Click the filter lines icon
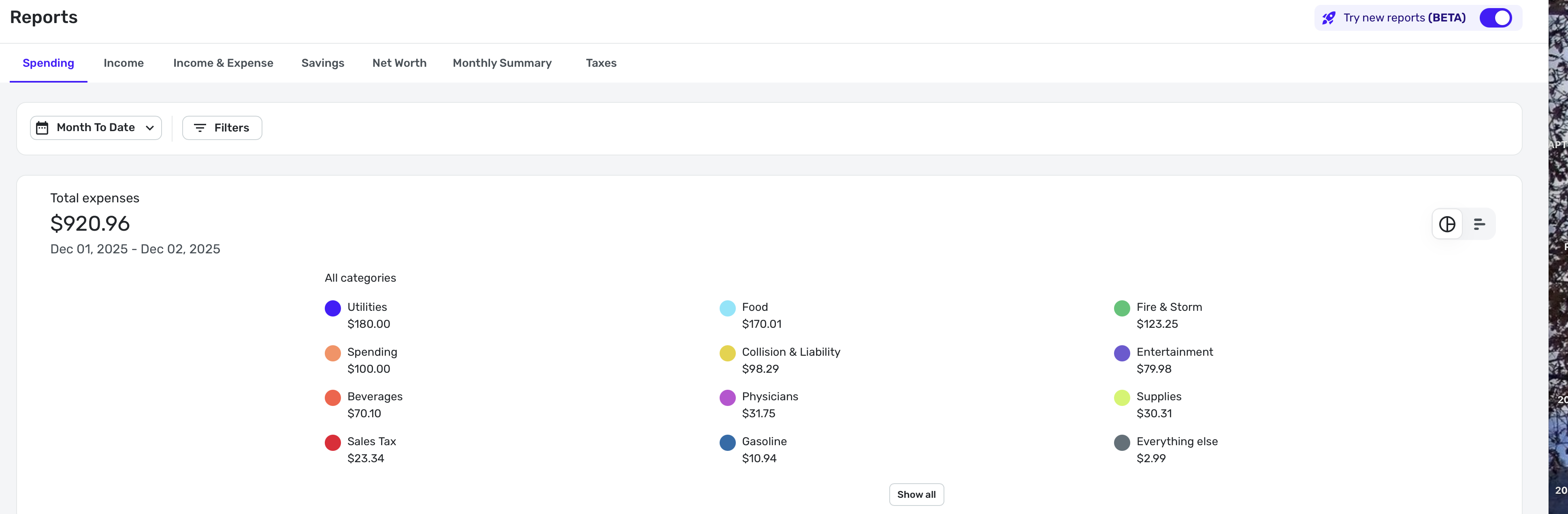The width and height of the screenshot is (1568, 514). (x=200, y=128)
